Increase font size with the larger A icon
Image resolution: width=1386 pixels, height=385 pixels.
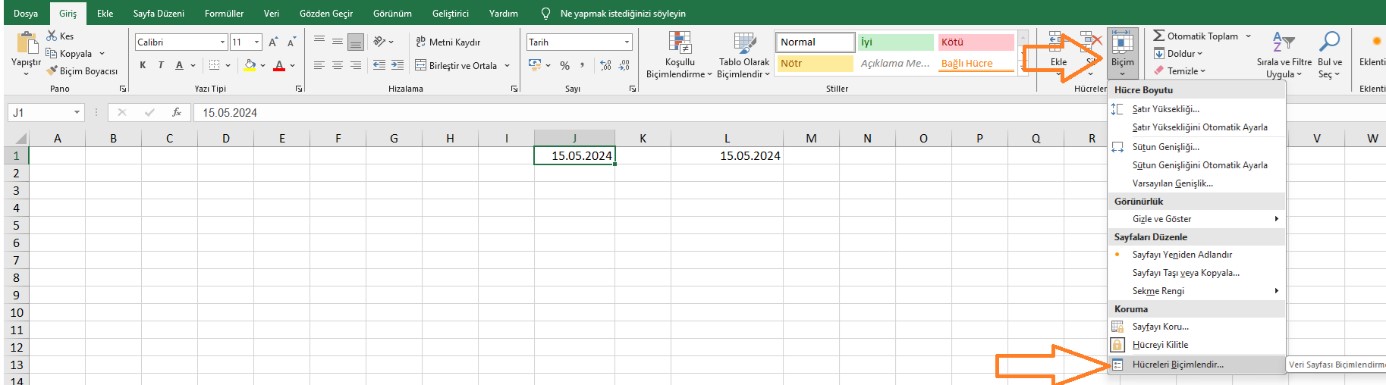(273, 42)
